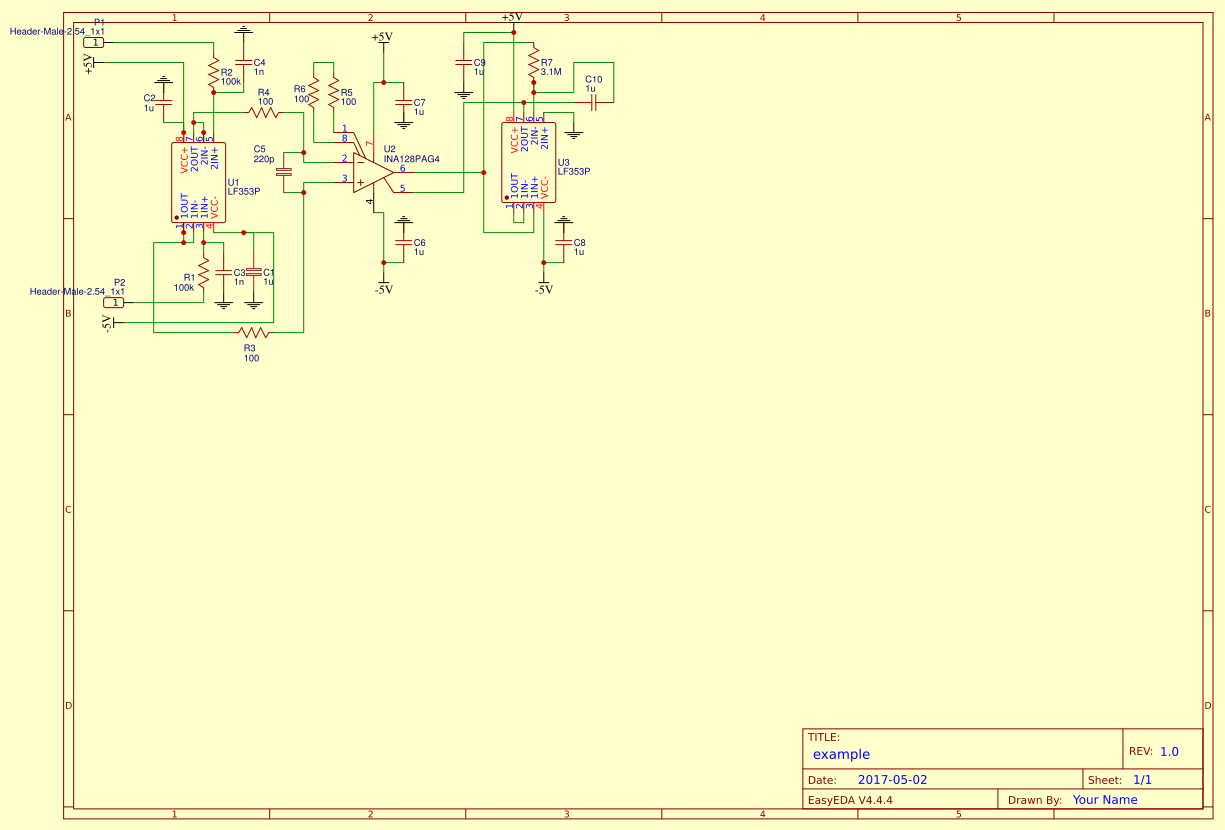Click the 'Your Name' drawn-by value
Viewport: 1225px width, 830px height.
click(1105, 800)
